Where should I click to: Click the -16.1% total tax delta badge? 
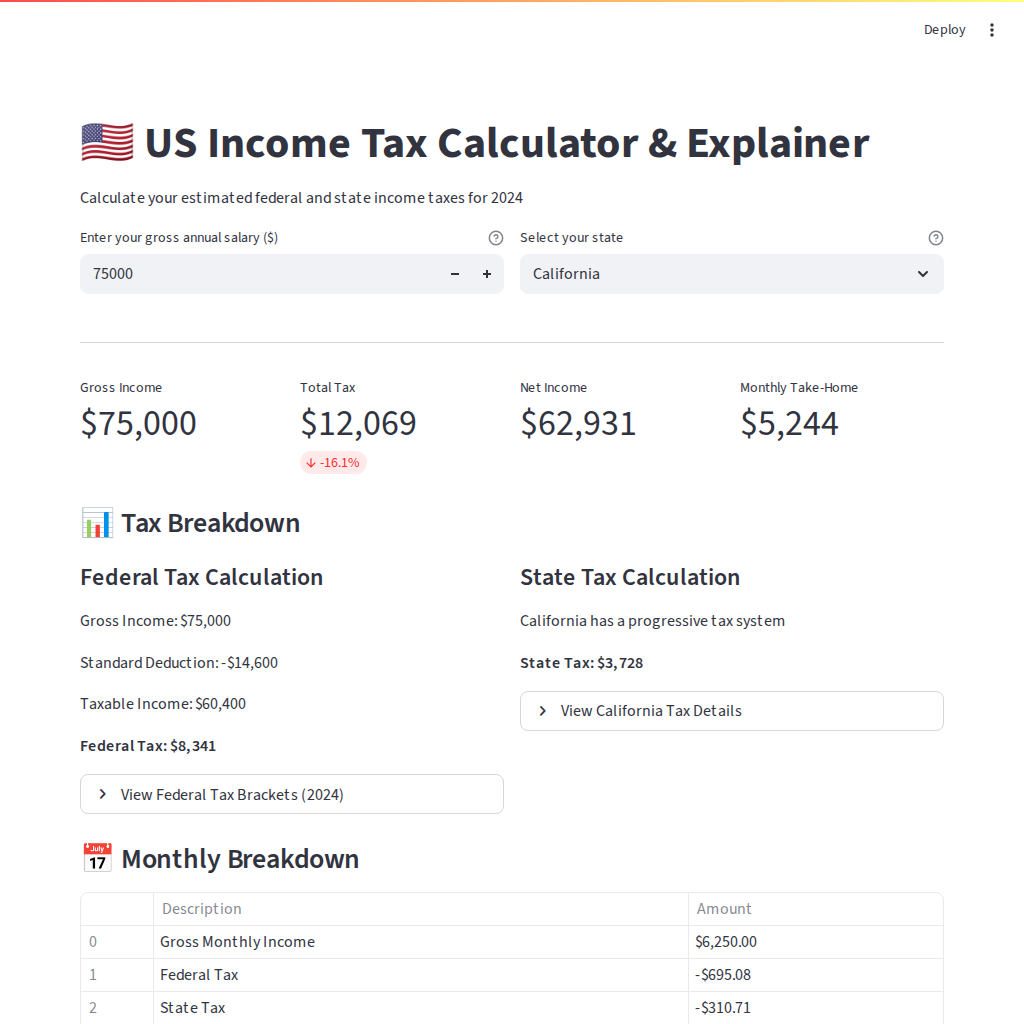[x=333, y=462]
